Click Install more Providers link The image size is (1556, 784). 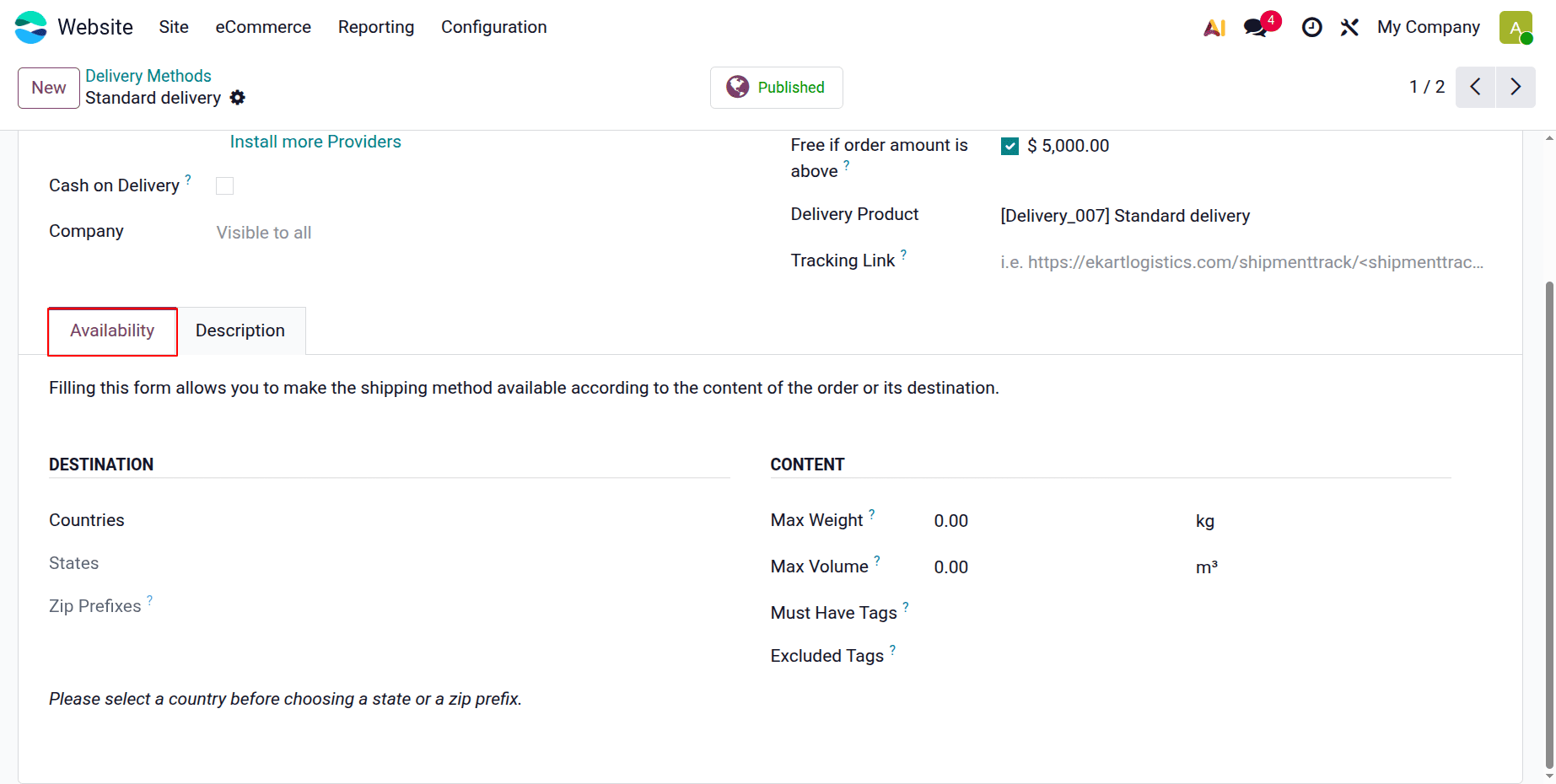pos(315,142)
